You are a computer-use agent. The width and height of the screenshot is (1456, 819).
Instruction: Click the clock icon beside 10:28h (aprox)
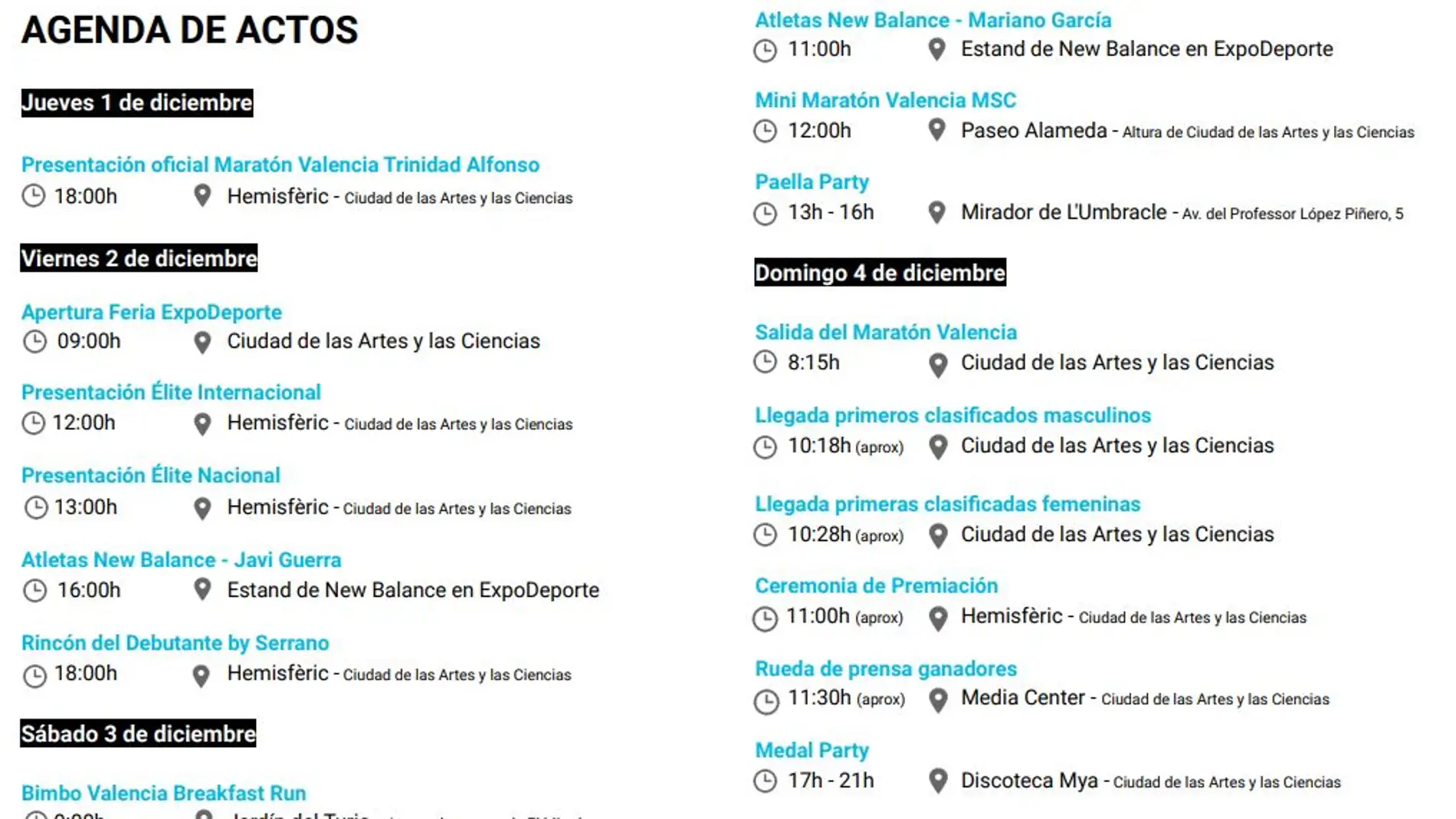point(765,535)
